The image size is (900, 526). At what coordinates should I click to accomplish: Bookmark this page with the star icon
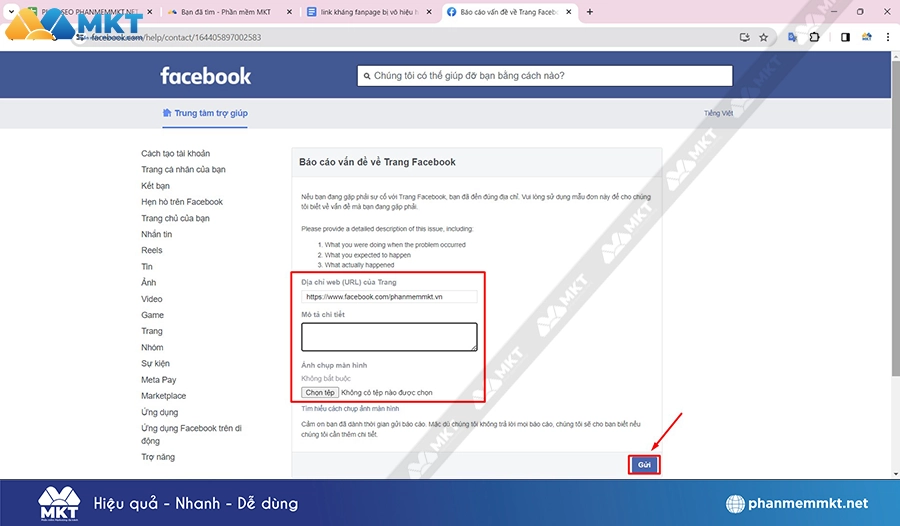click(x=763, y=37)
